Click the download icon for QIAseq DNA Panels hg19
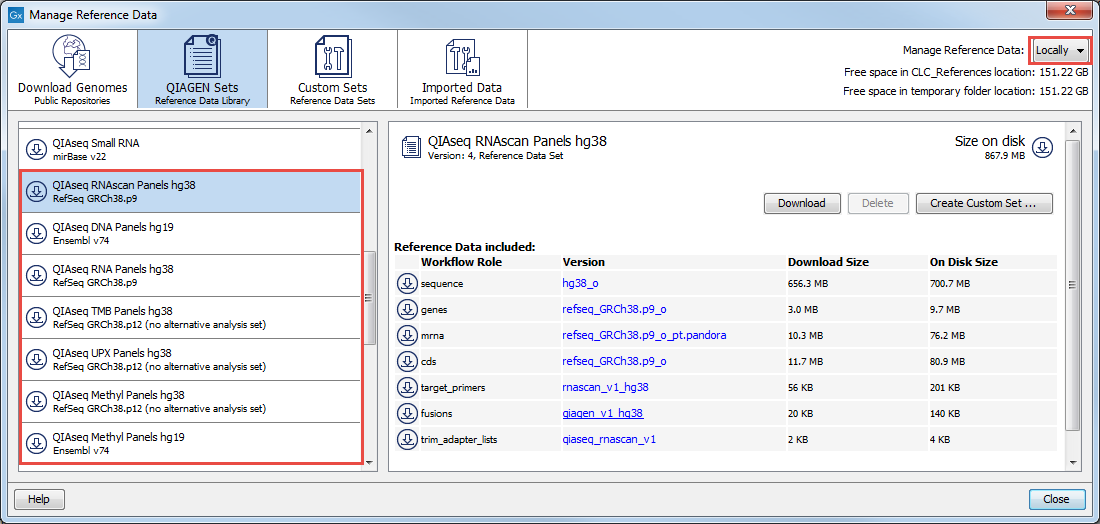Image resolution: width=1100 pixels, height=524 pixels. coord(35,234)
